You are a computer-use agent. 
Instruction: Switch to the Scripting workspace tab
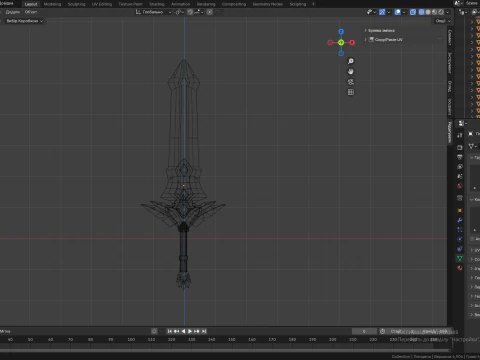(x=298, y=4)
